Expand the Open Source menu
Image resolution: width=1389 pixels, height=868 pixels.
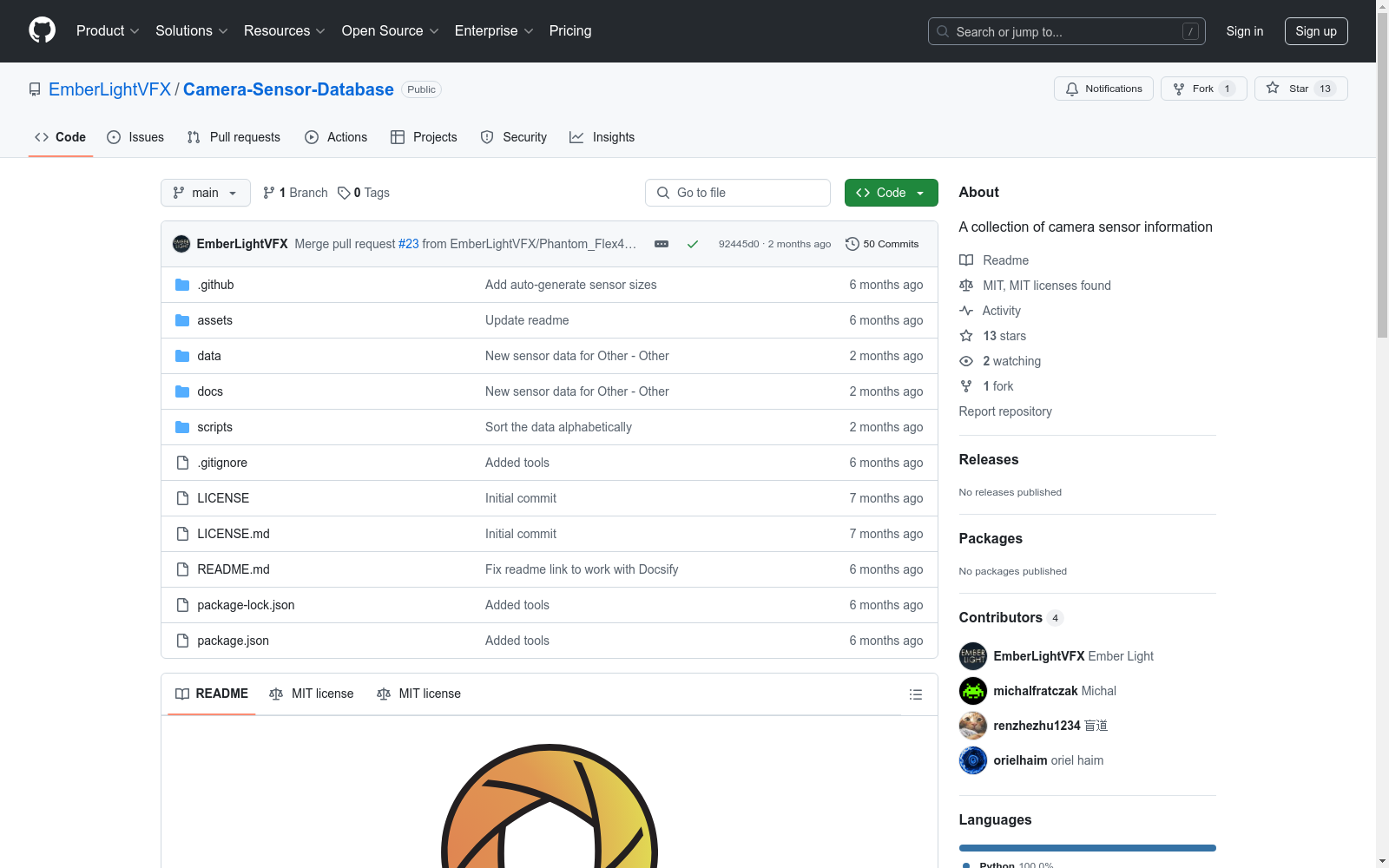coord(391,30)
